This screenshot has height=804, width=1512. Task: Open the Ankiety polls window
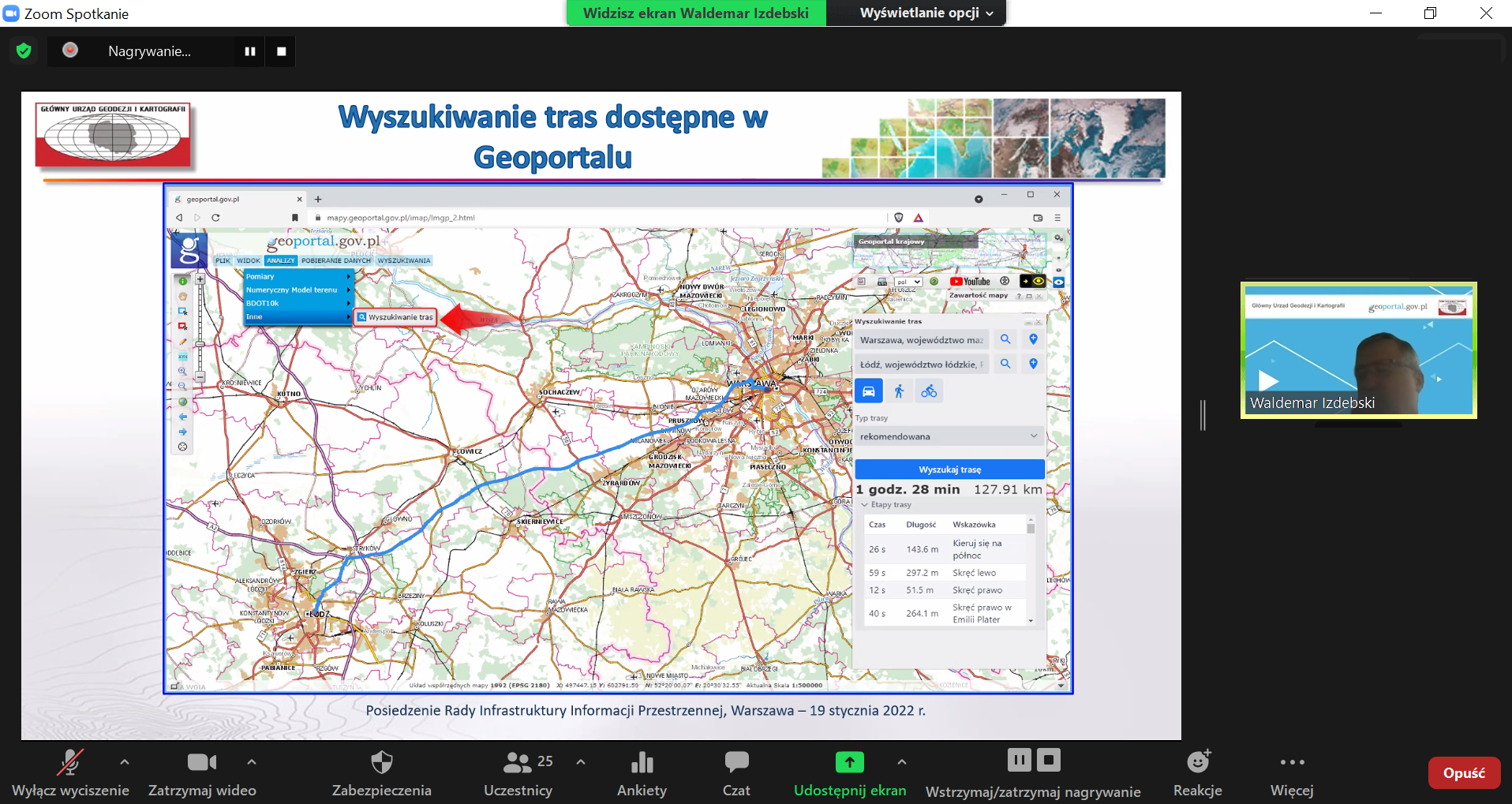642,773
